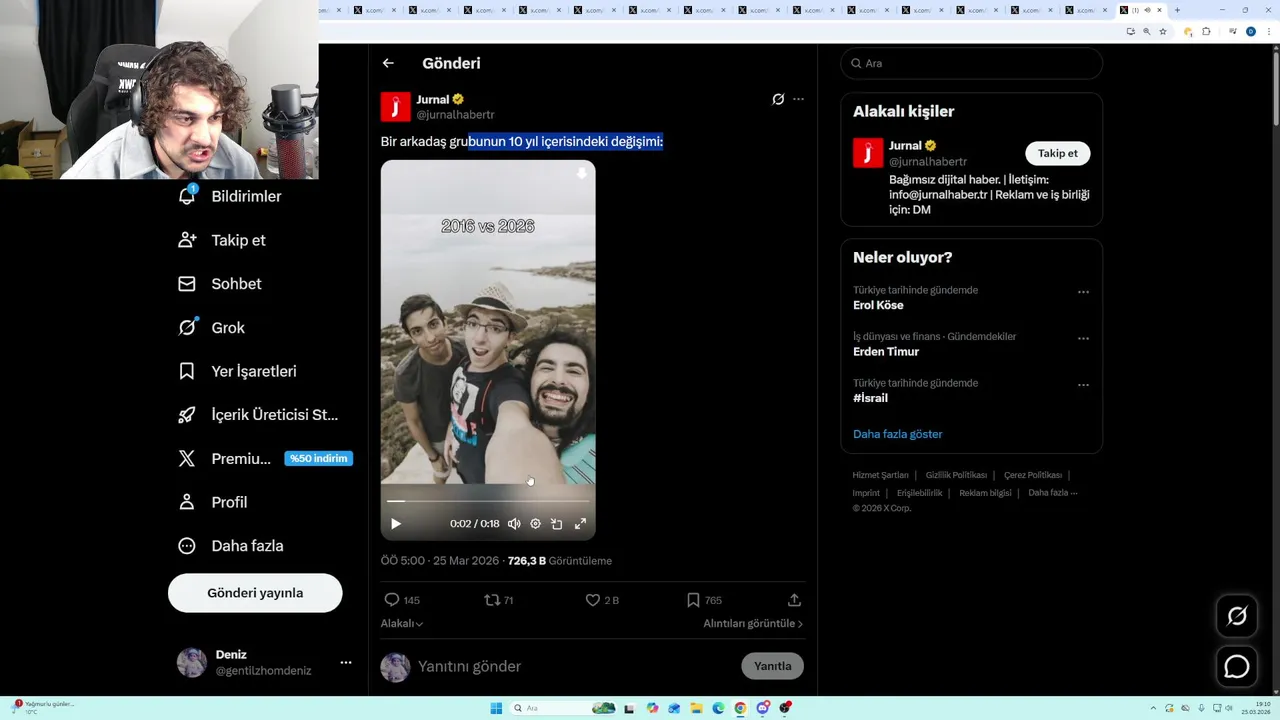The height and width of the screenshot is (720, 1280).
Task: Open Chrome three-dot menu
Action: point(1267,31)
